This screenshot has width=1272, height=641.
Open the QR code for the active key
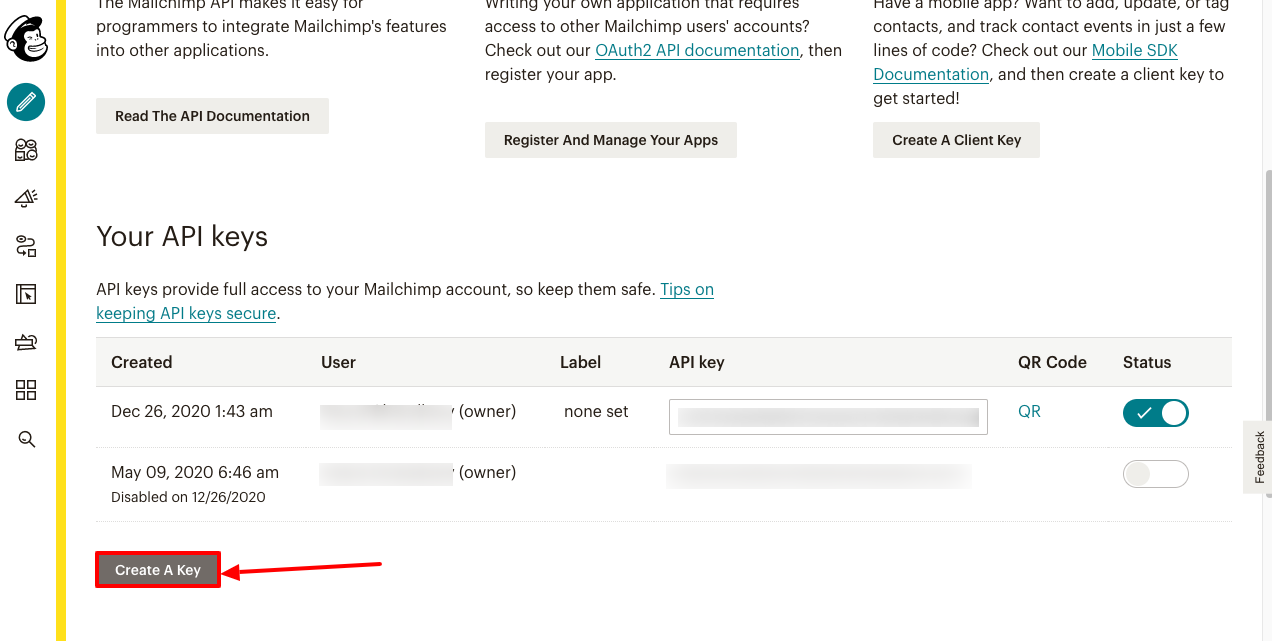pyautogui.click(x=1029, y=411)
